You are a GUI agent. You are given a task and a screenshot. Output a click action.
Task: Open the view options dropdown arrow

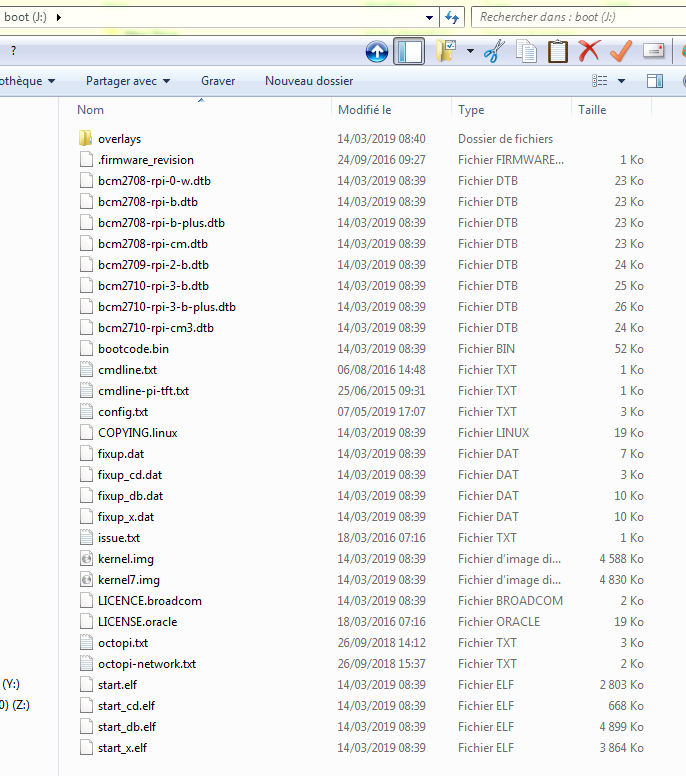coord(622,81)
